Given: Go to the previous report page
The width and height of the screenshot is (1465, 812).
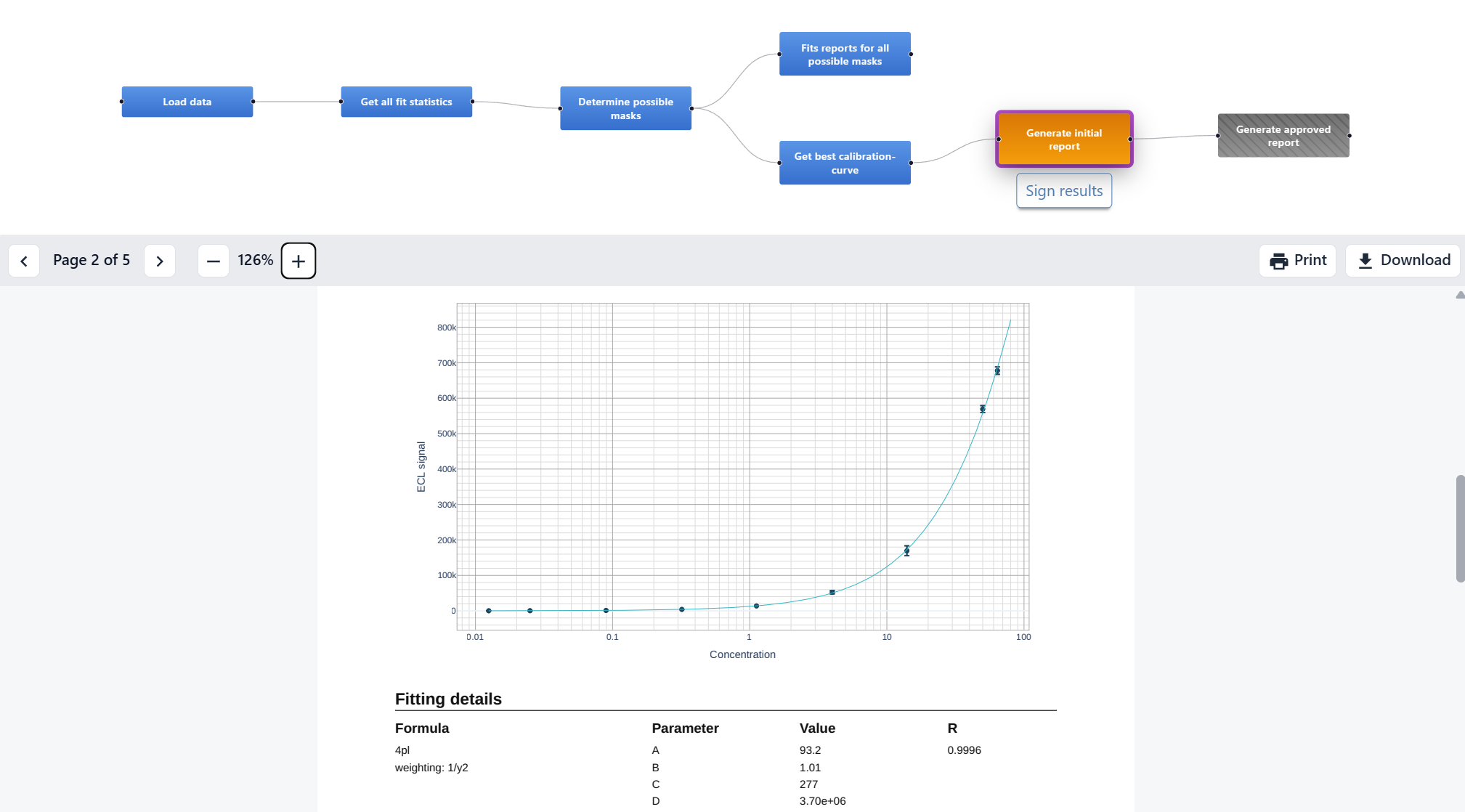Looking at the screenshot, I should point(24,261).
